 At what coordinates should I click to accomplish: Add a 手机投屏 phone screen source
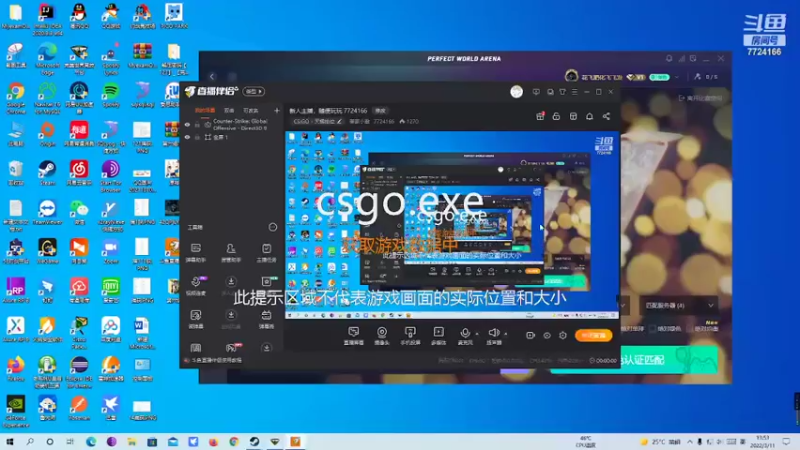pyautogui.click(x=410, y=336)
